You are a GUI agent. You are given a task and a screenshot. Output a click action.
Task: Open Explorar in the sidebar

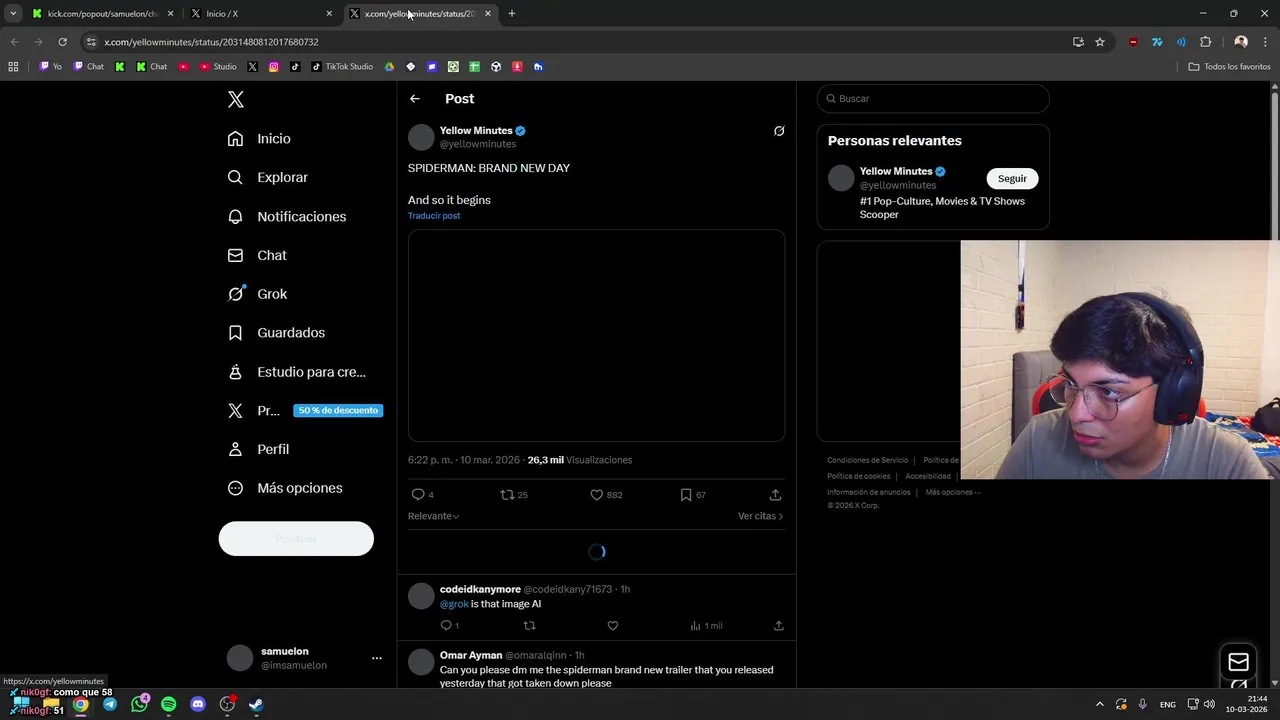click(x=268, y=177)
